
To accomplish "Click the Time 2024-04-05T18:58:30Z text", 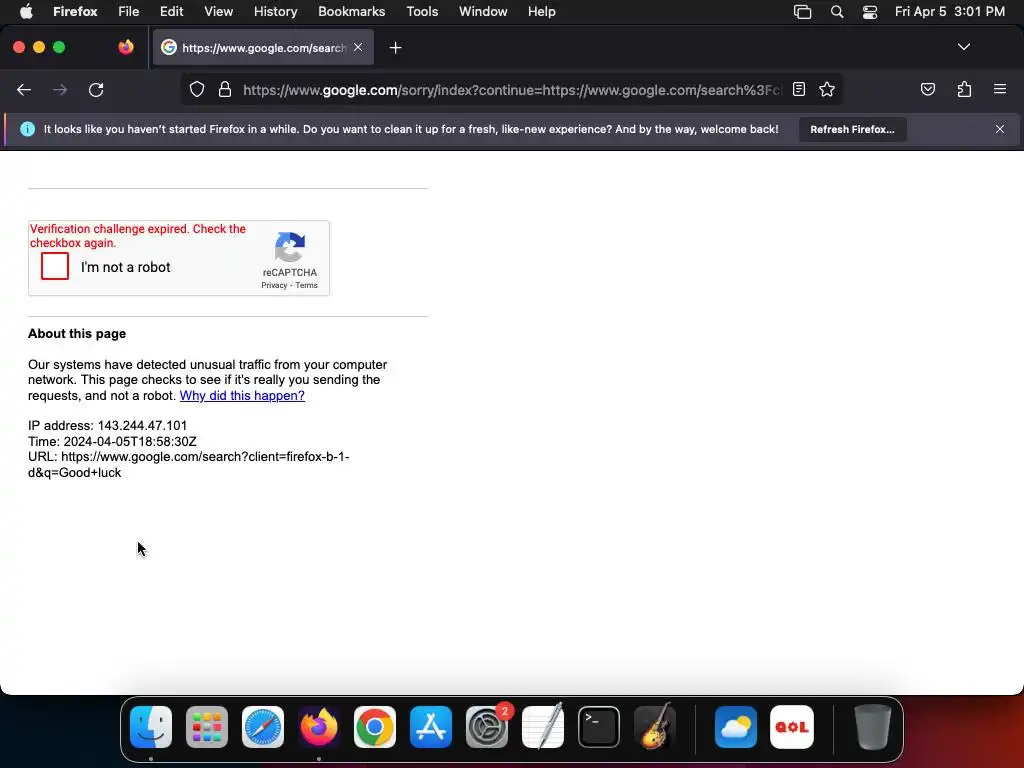I will coord(112,441).
